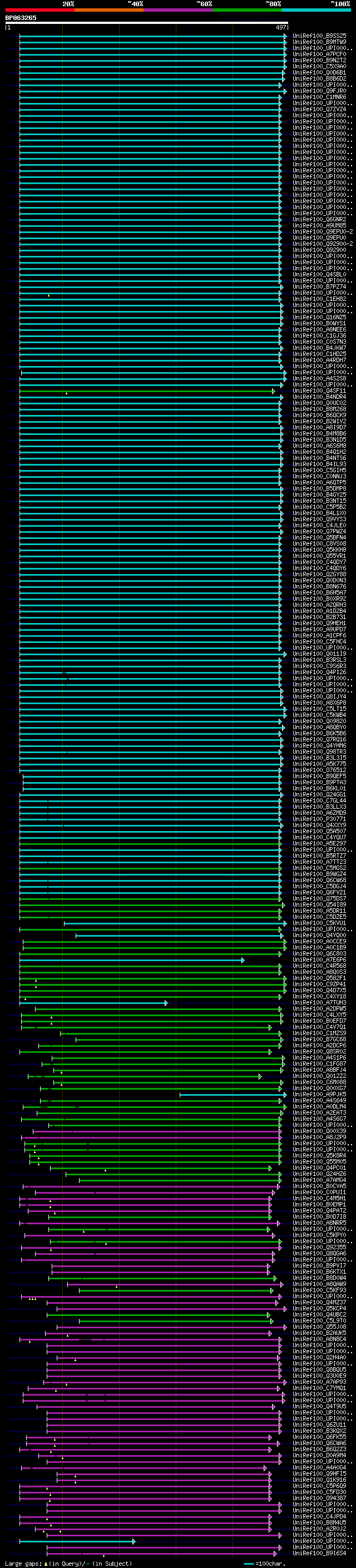Click label UniRef100_Q6ZU11
This screenshot has height=1568, width=356.
pos(319,1424)
